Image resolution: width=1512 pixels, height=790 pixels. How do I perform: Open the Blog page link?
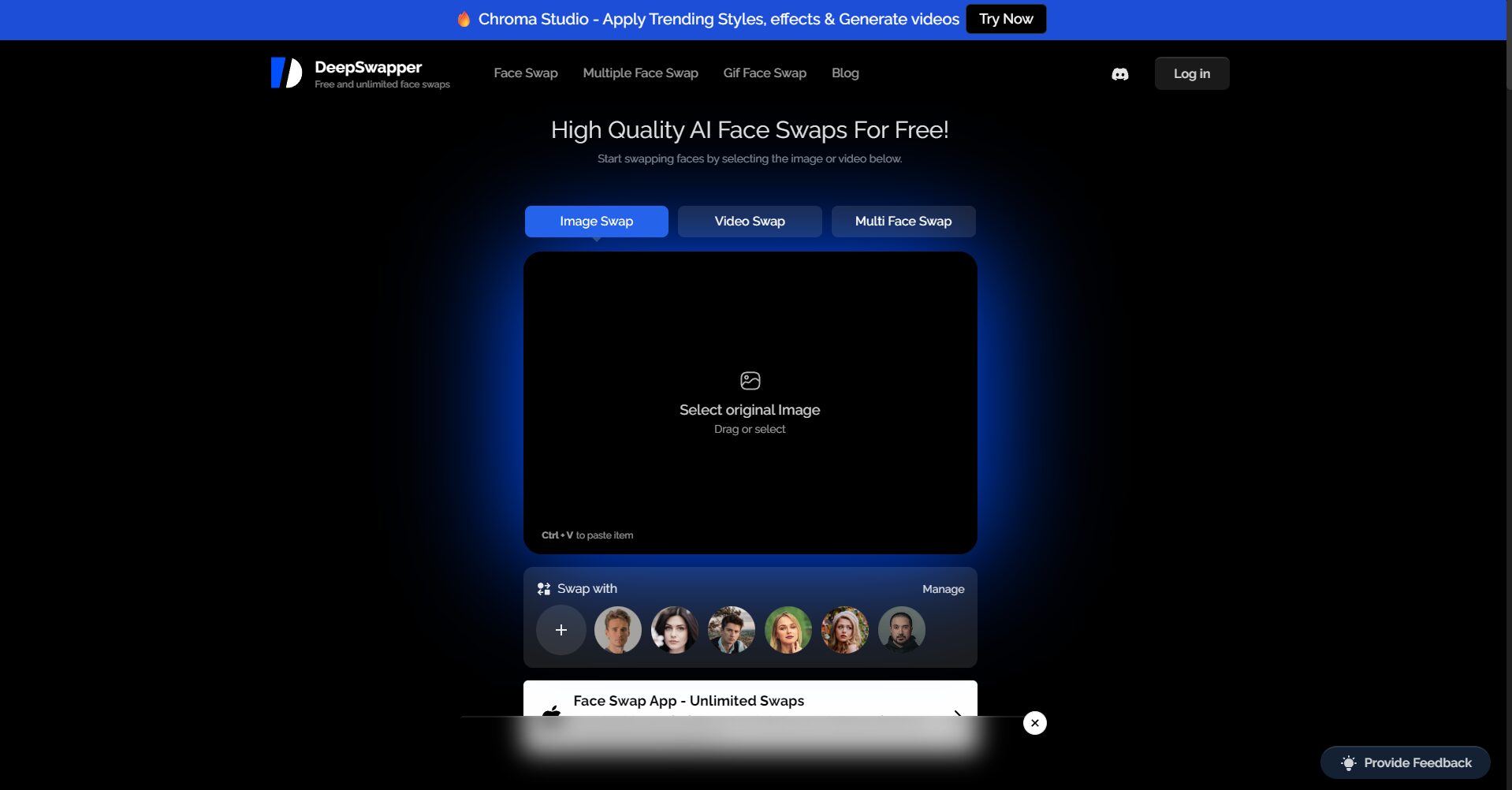coord(844,73)
